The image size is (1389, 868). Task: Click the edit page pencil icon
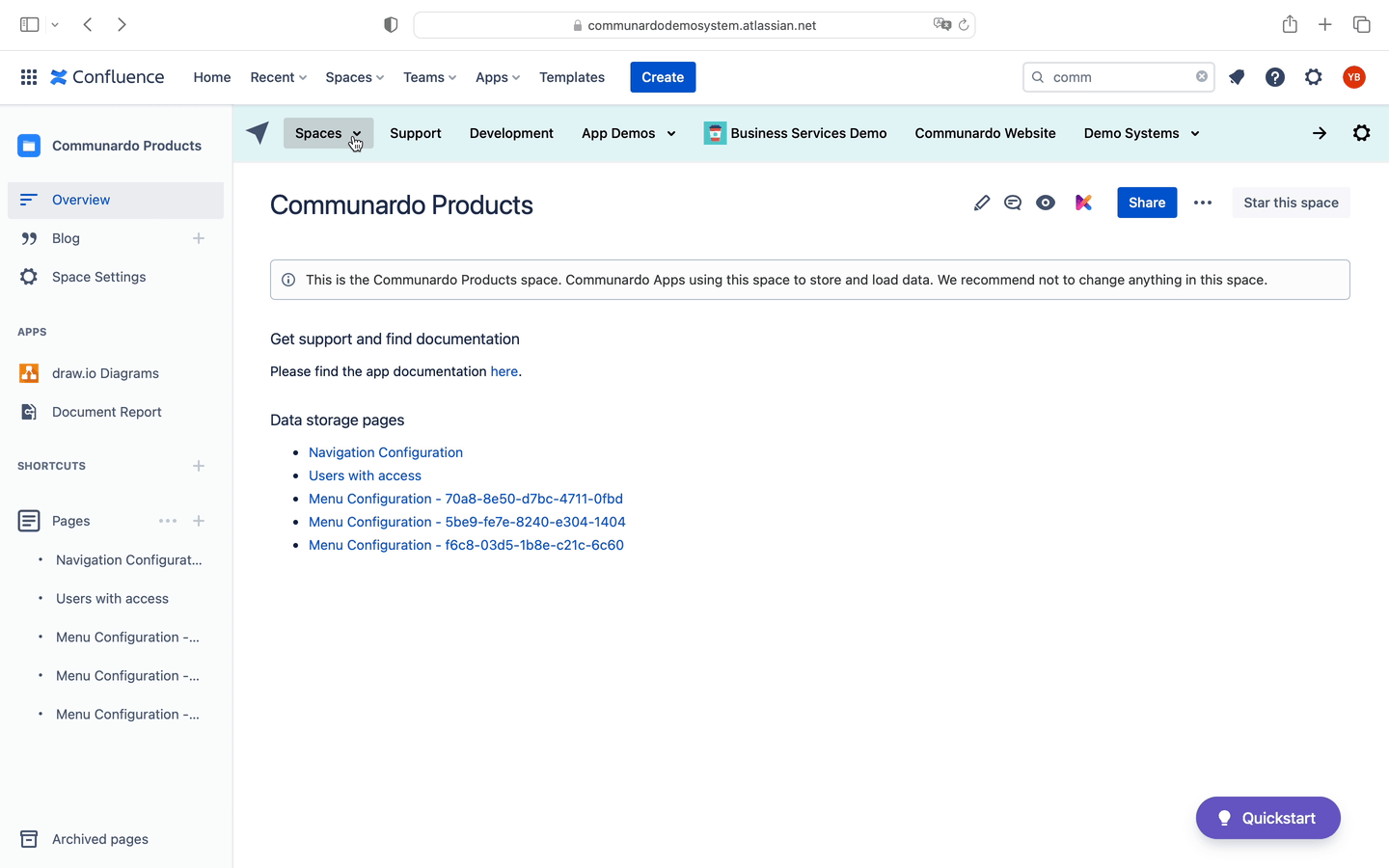[x=981, y=203]
